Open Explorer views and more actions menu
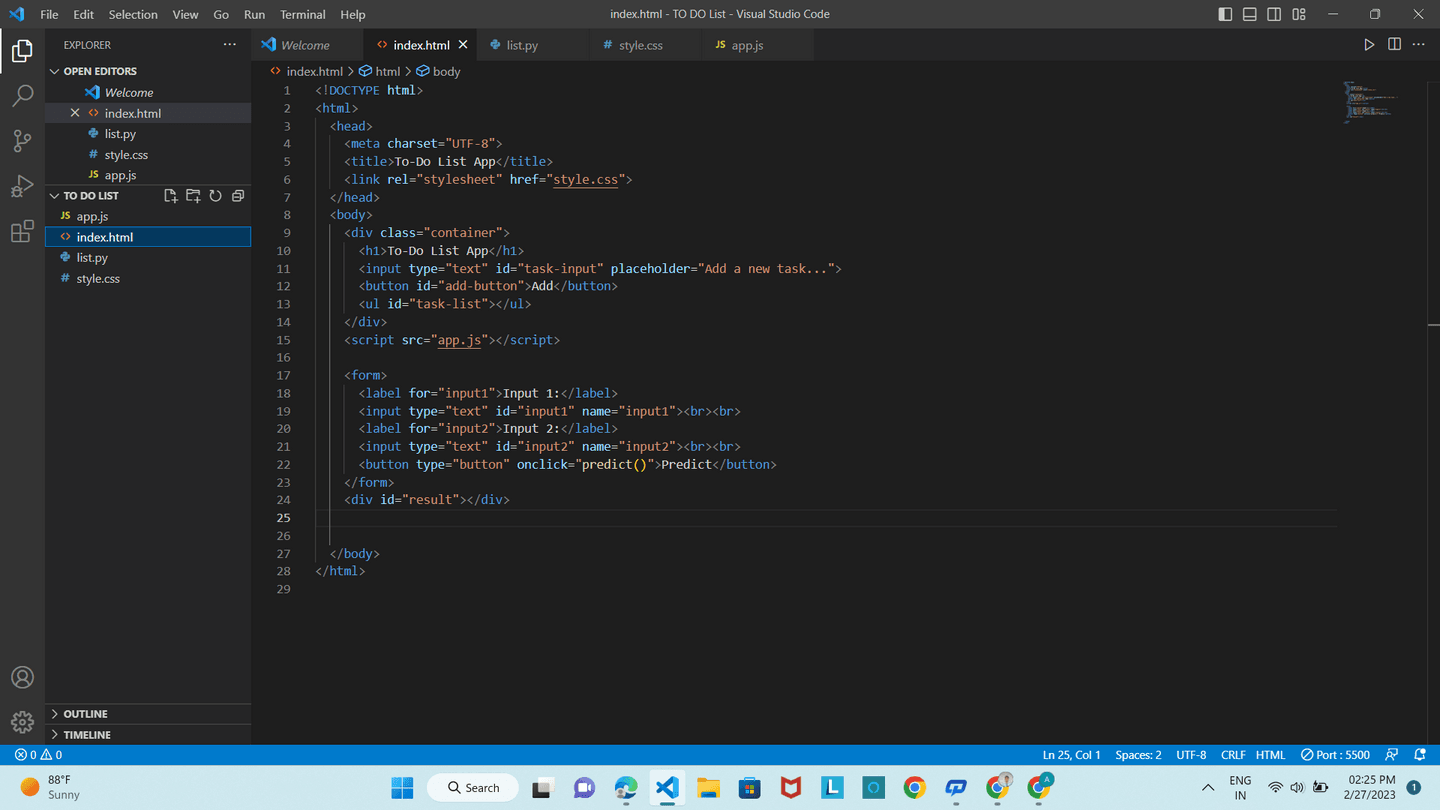The image size is (1440, 810). point(230,45)
